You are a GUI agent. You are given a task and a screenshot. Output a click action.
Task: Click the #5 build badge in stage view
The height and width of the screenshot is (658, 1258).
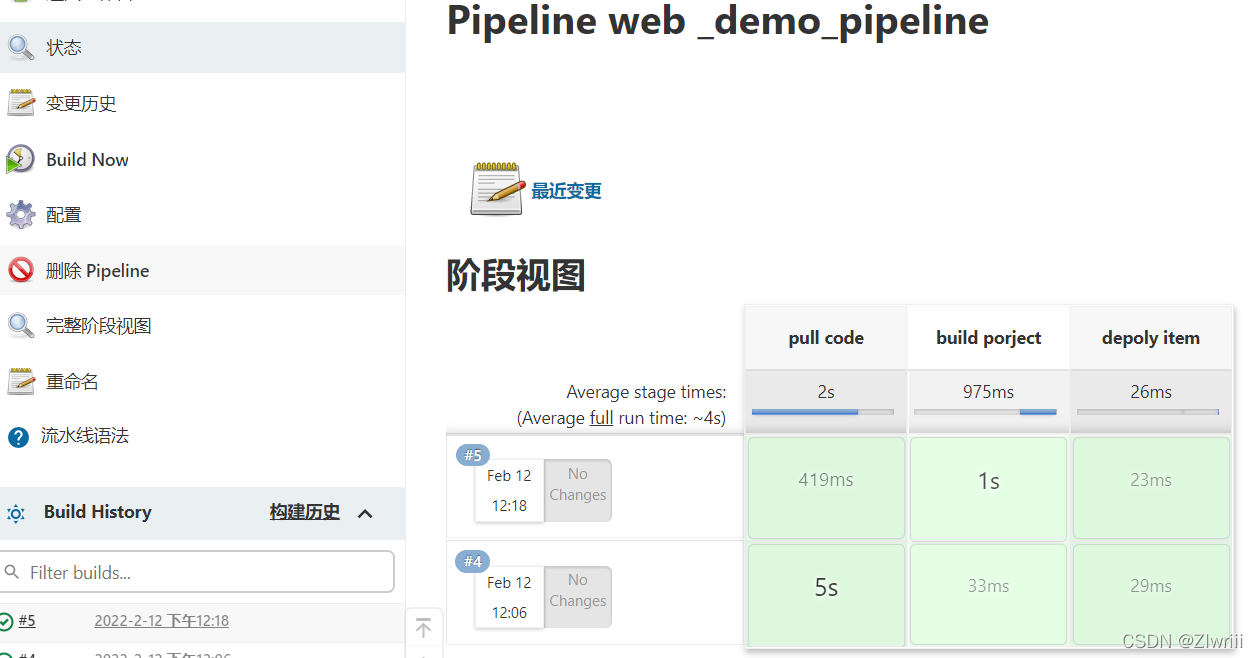[x=473, y=456]
